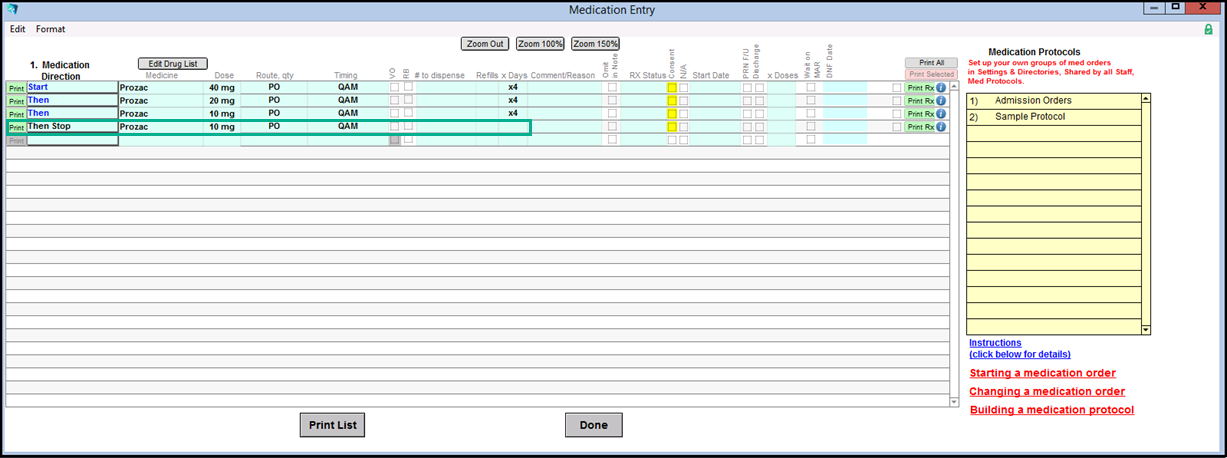Tick the print-selection checkbox on the Start row
1227x458 pixels.
[x=897, y=88]
